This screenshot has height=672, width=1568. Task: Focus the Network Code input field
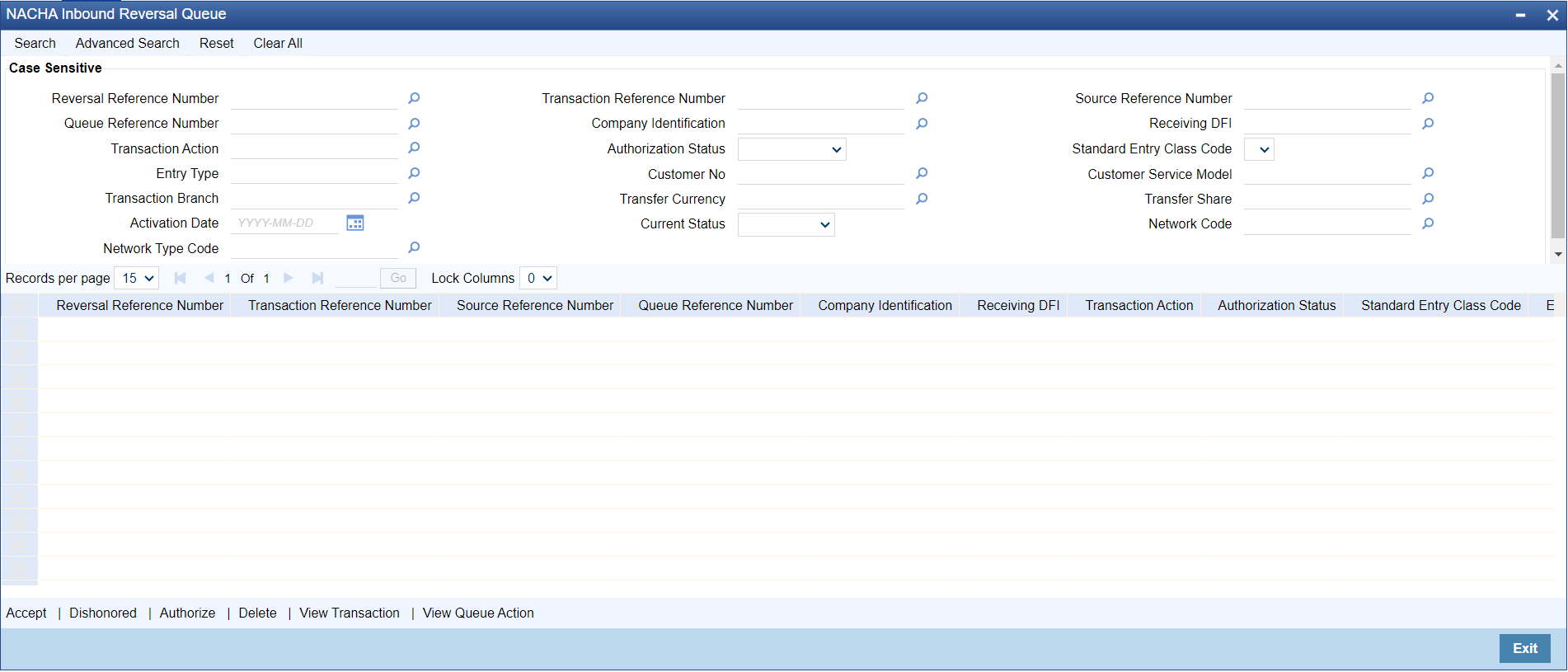1327,224
